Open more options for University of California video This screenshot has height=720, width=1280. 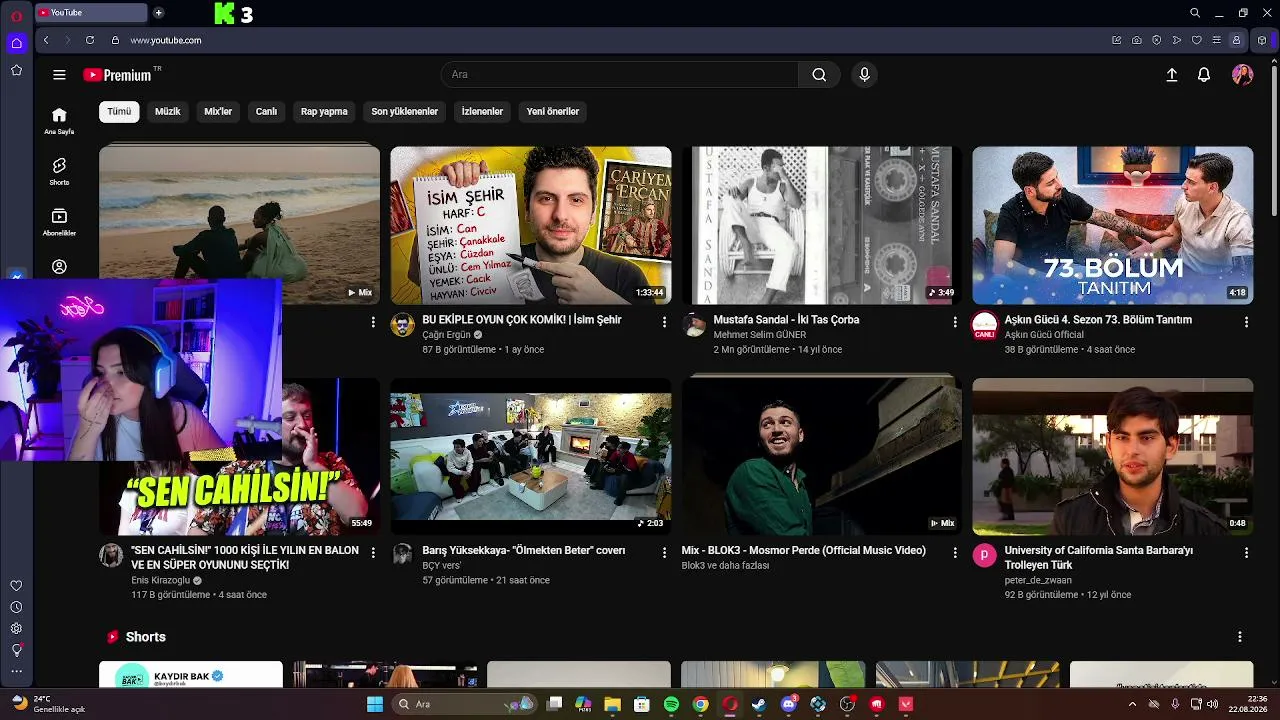1246,553
